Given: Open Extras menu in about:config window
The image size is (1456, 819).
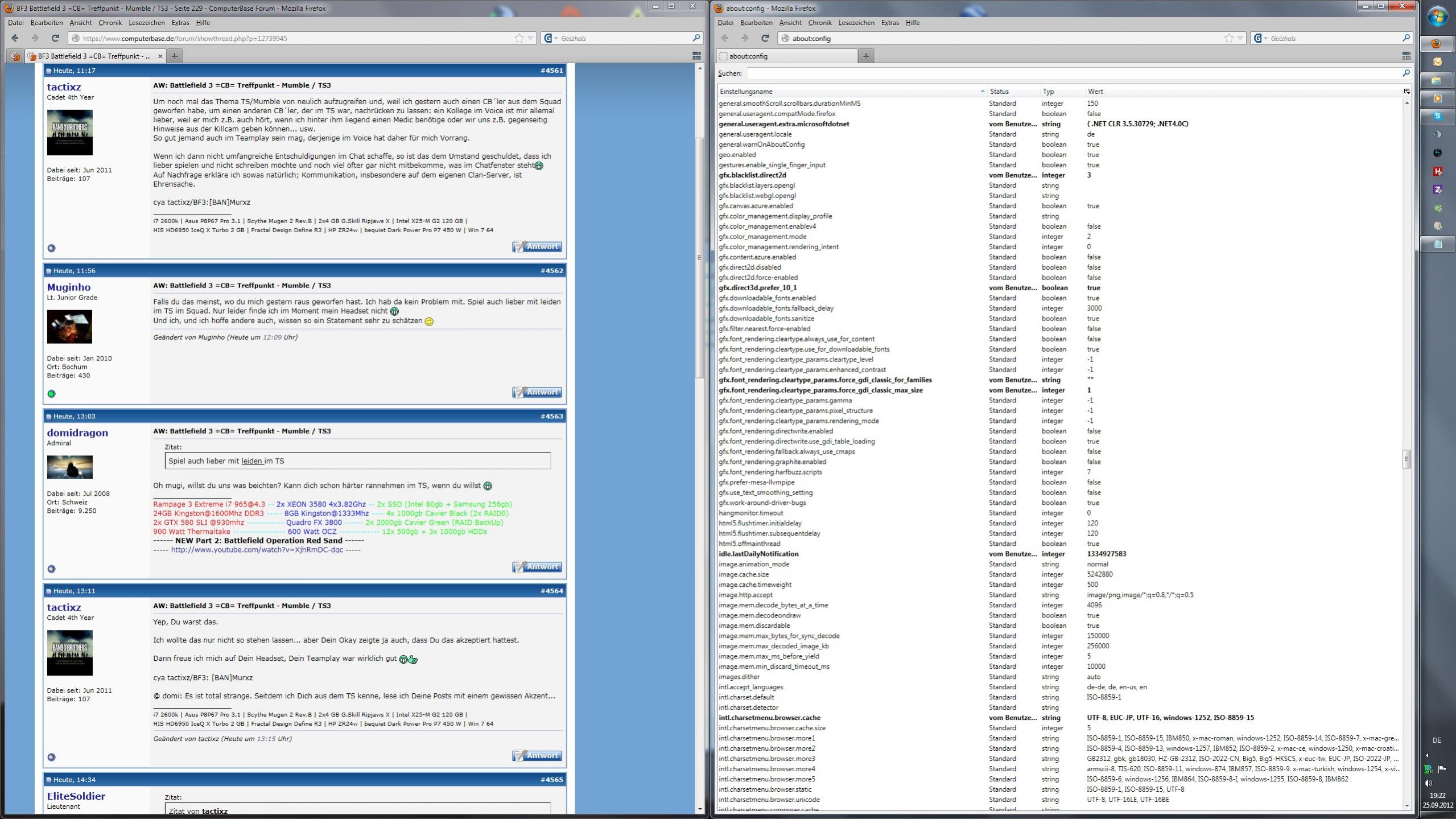Looking at the screenshot, I should (889, 23).
